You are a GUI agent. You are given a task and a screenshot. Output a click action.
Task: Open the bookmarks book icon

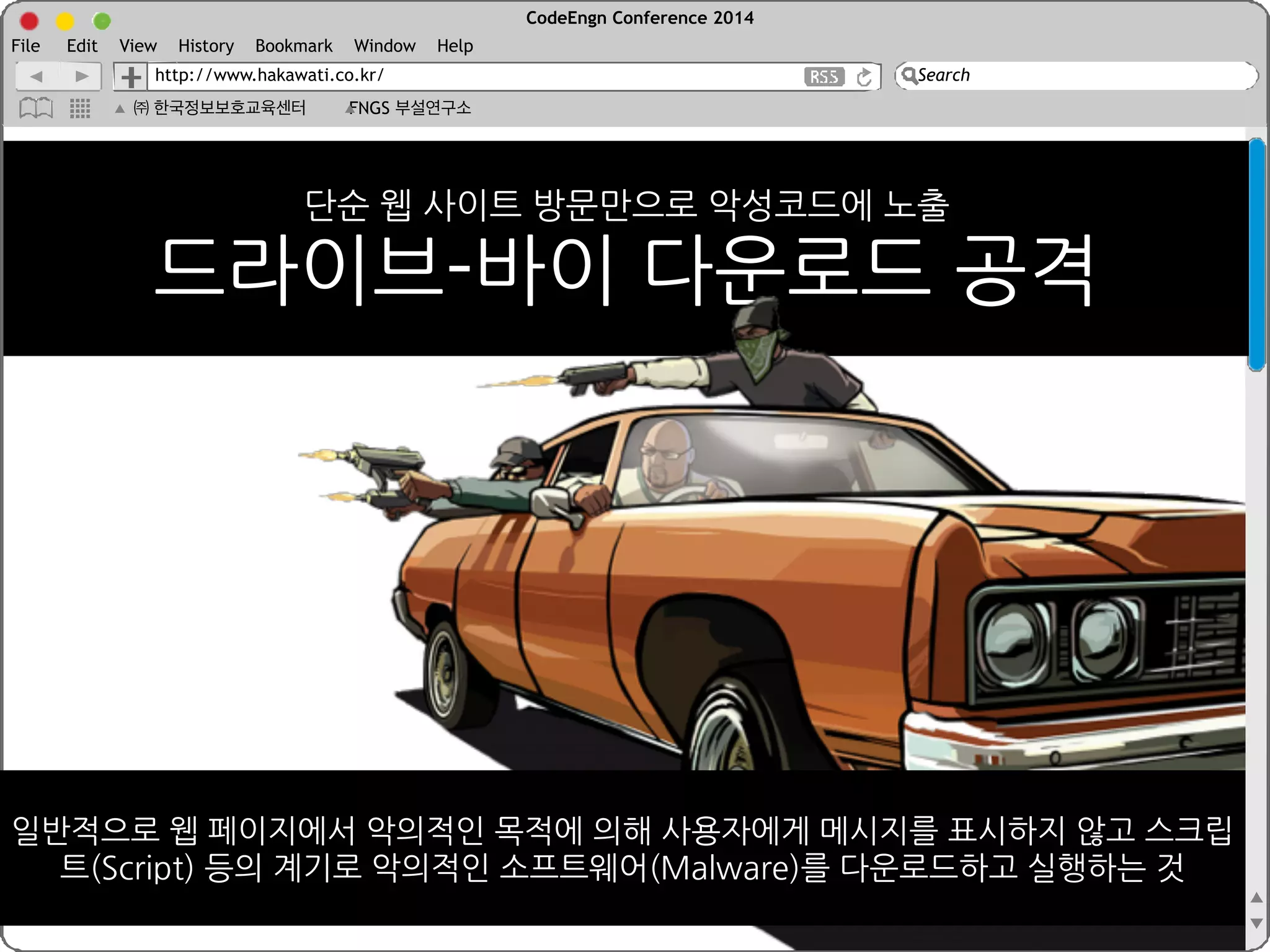(36, 108)
